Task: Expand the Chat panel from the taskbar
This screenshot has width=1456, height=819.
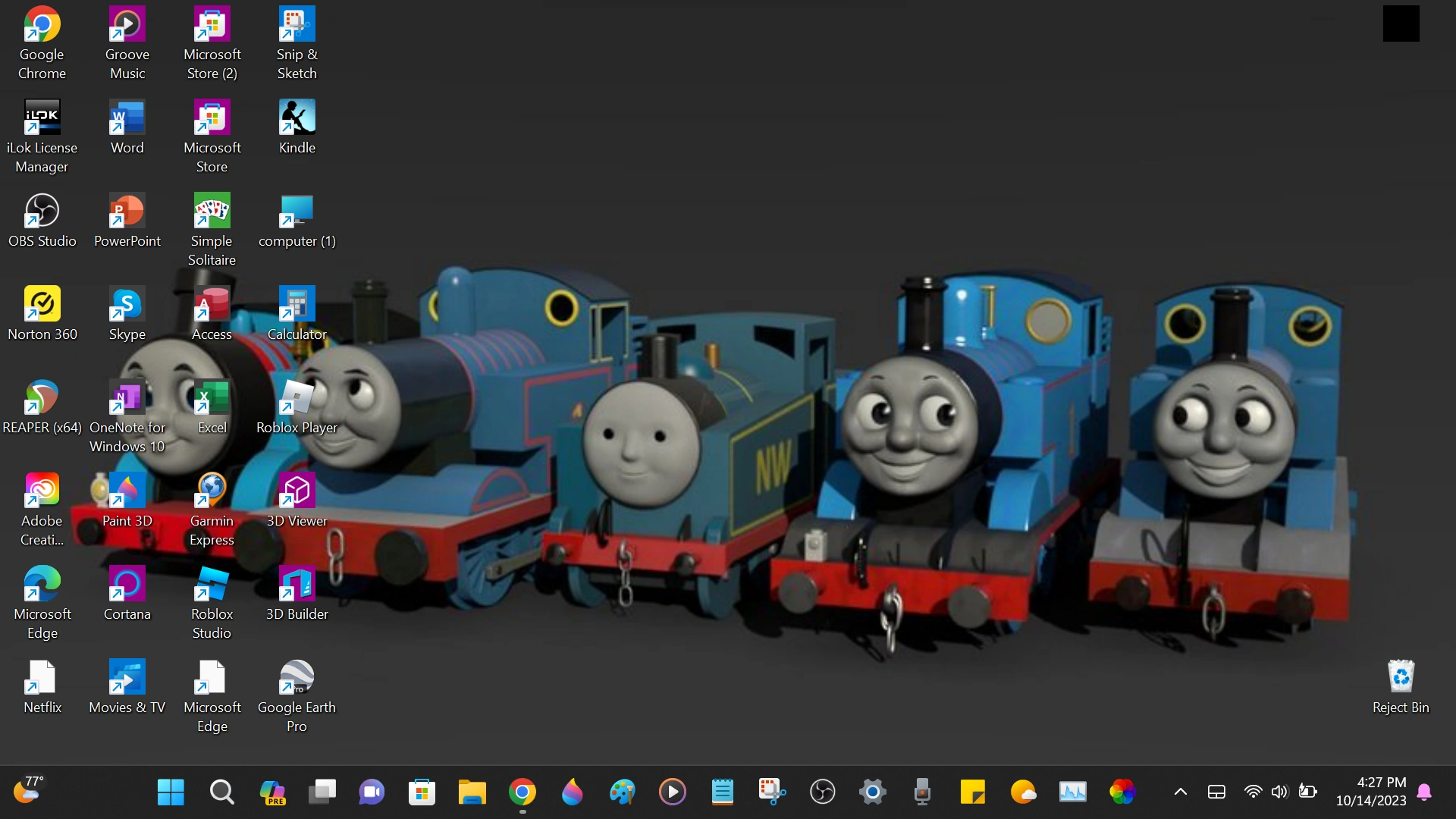Action: (372, 792)
